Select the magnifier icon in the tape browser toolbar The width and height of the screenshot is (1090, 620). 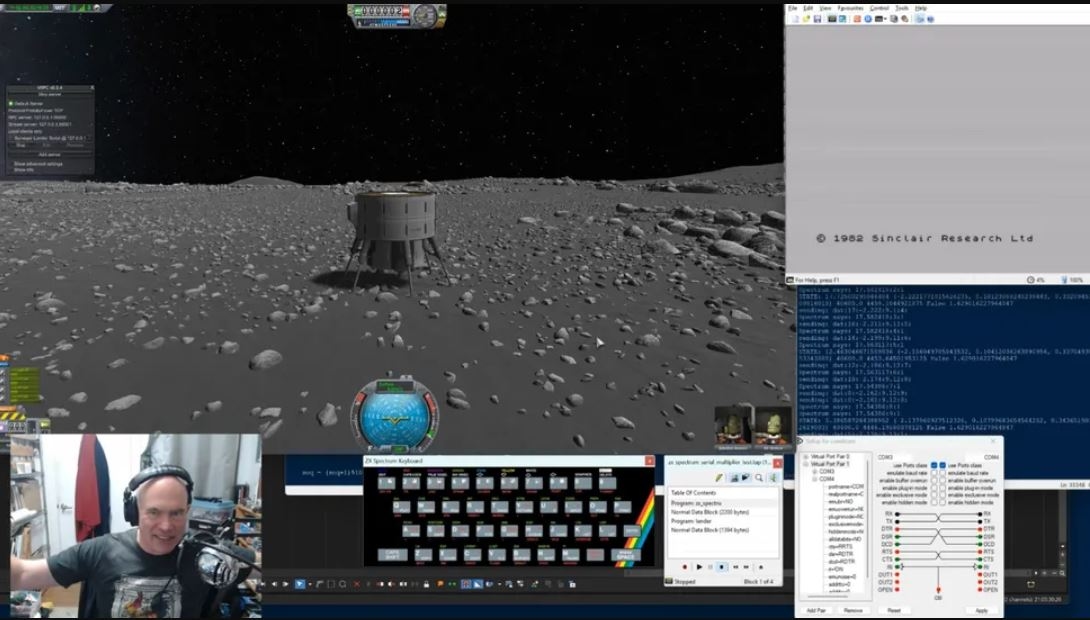pos(758,477)
